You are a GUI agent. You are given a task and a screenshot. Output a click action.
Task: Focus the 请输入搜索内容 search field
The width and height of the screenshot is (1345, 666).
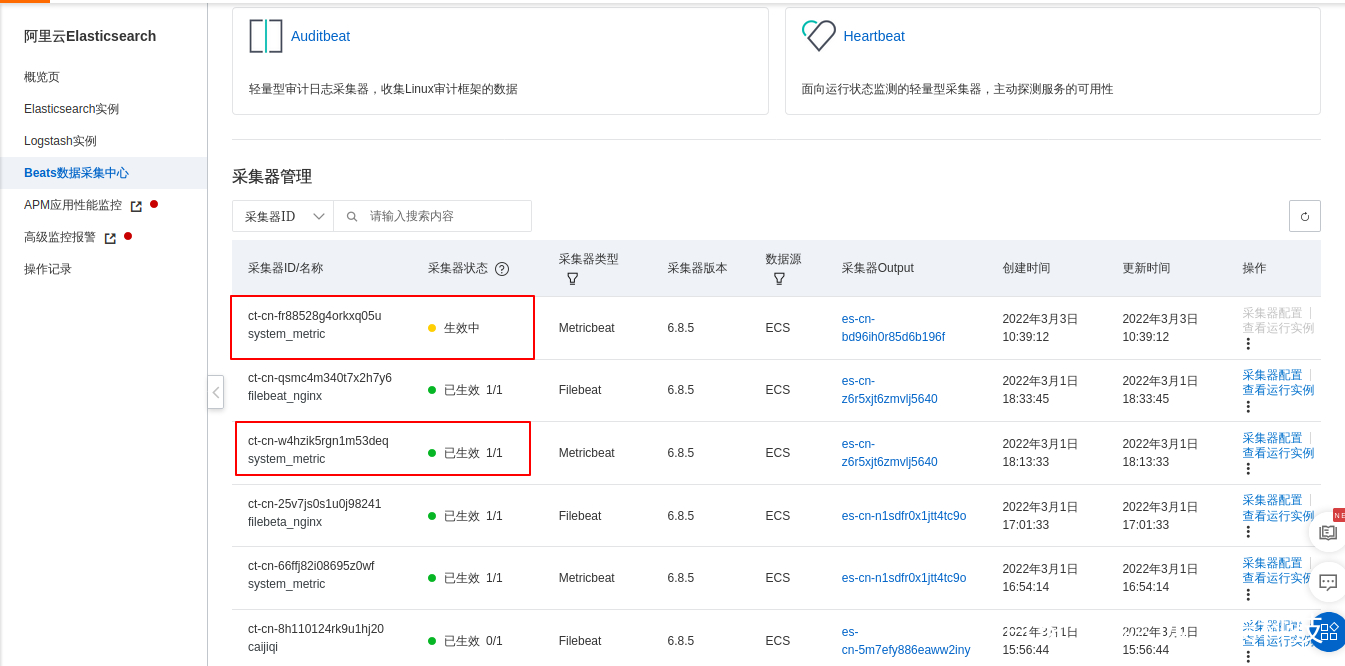pos(433,216)
